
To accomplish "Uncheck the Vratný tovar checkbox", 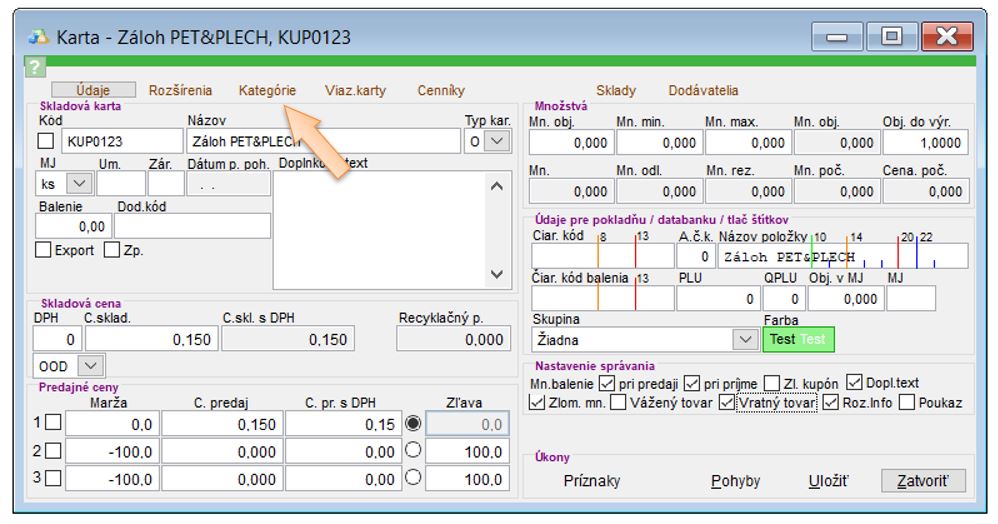I will [x=727, y=403].
